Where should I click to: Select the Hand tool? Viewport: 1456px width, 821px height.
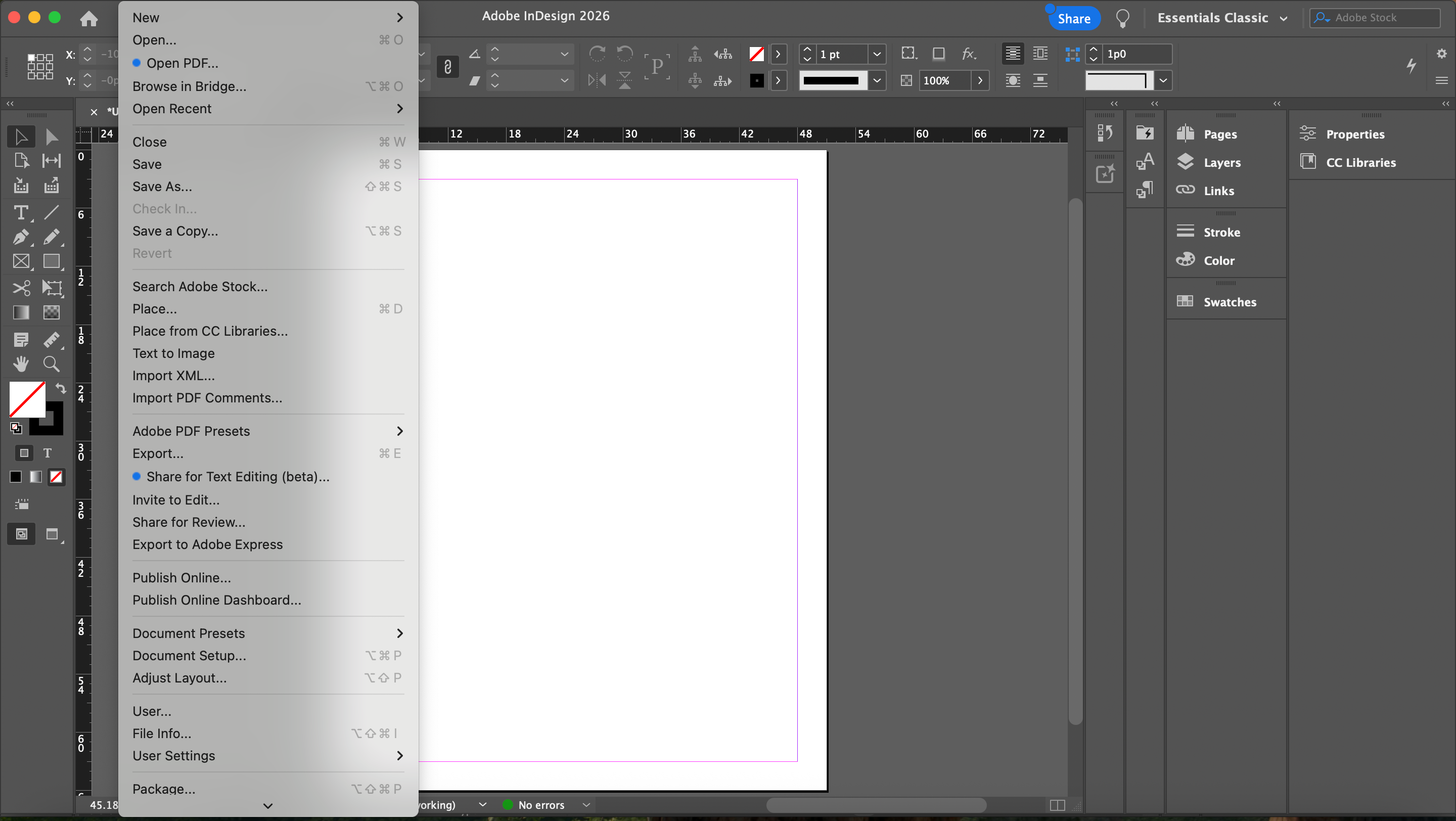point(21,364)
